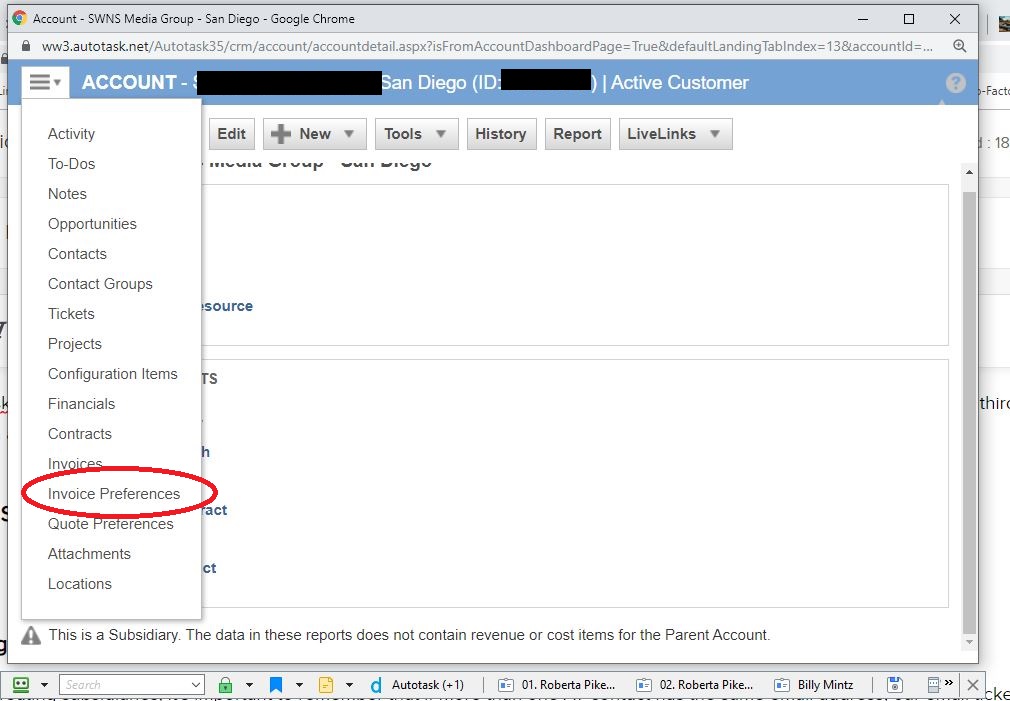1010x701 pixels.
Task: Choose Quote Preferences menu item
Action: pyautogui.click(x=111, y=524)
